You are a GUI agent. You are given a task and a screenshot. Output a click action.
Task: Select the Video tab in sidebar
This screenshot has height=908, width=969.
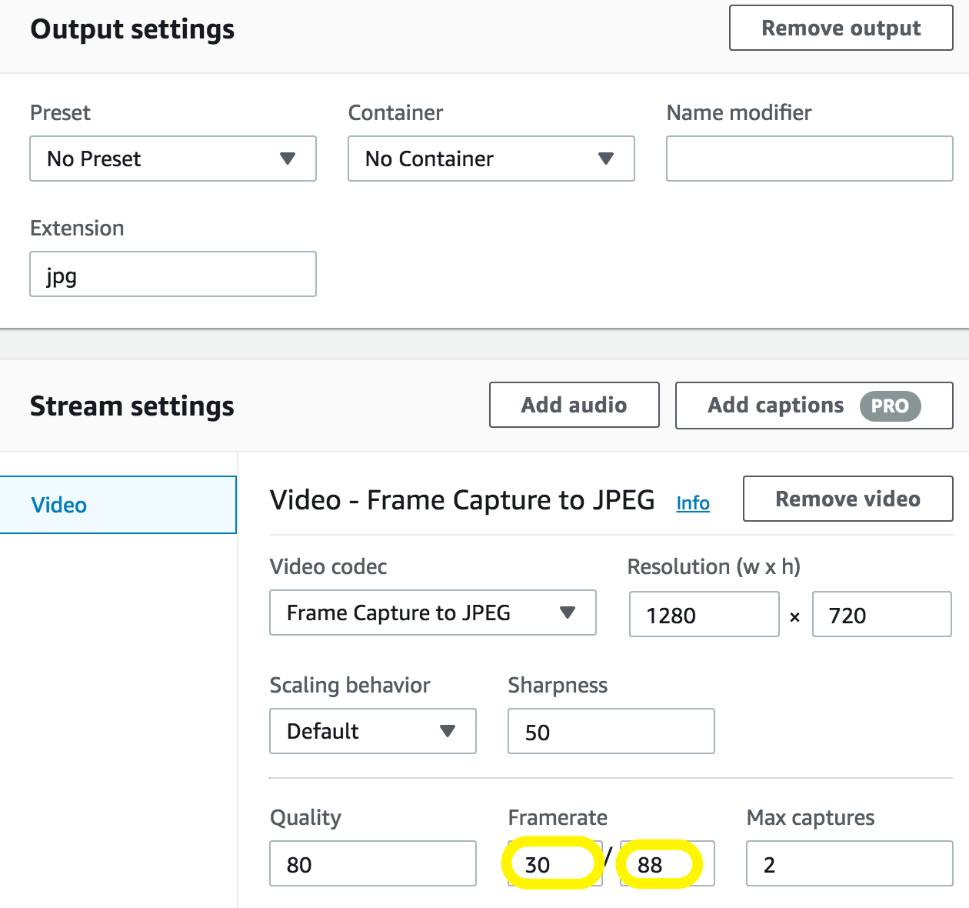[x=118, y=504]
